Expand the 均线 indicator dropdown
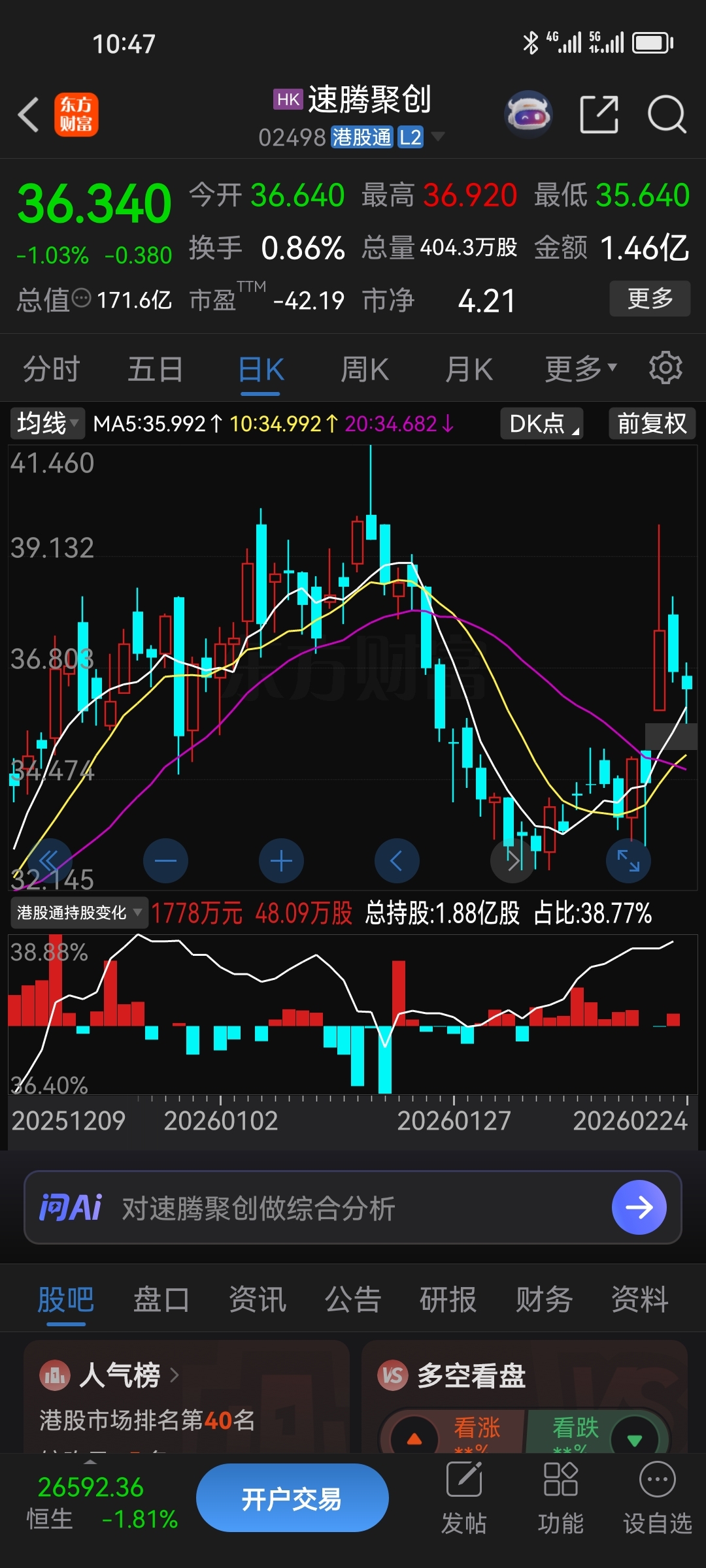 pos(47,423)
